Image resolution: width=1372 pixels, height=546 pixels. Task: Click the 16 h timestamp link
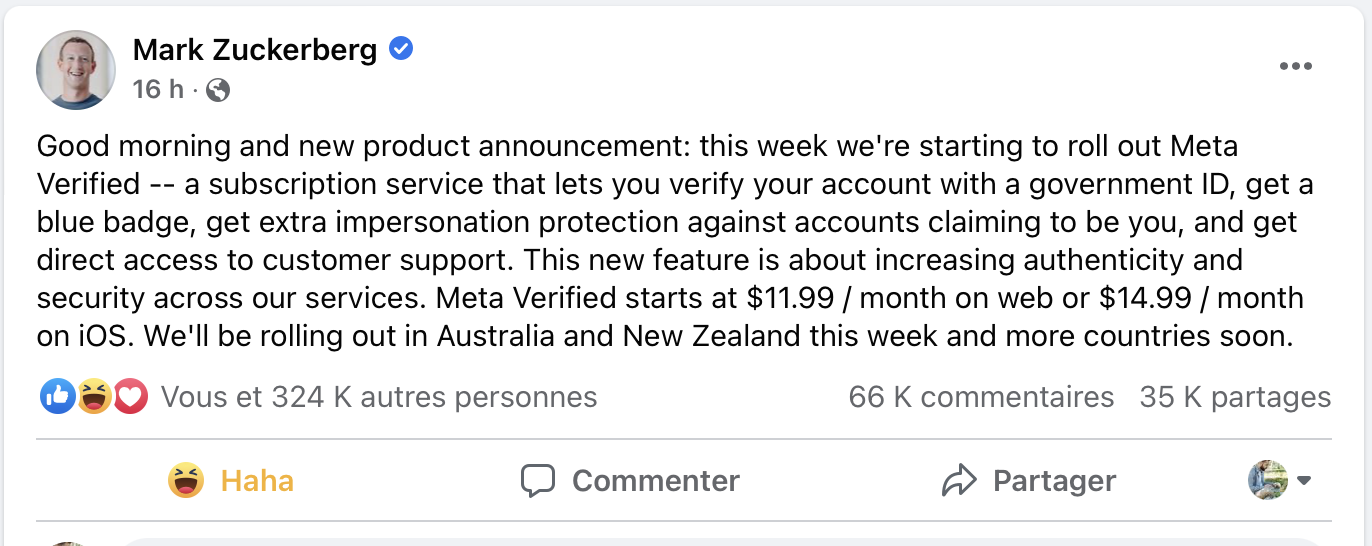pyautogui.click(x=158, y=90)
